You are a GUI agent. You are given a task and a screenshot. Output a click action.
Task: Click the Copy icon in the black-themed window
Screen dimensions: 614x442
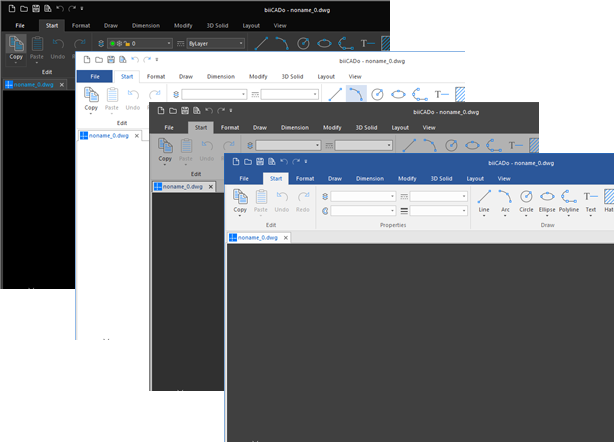[16, 45]
